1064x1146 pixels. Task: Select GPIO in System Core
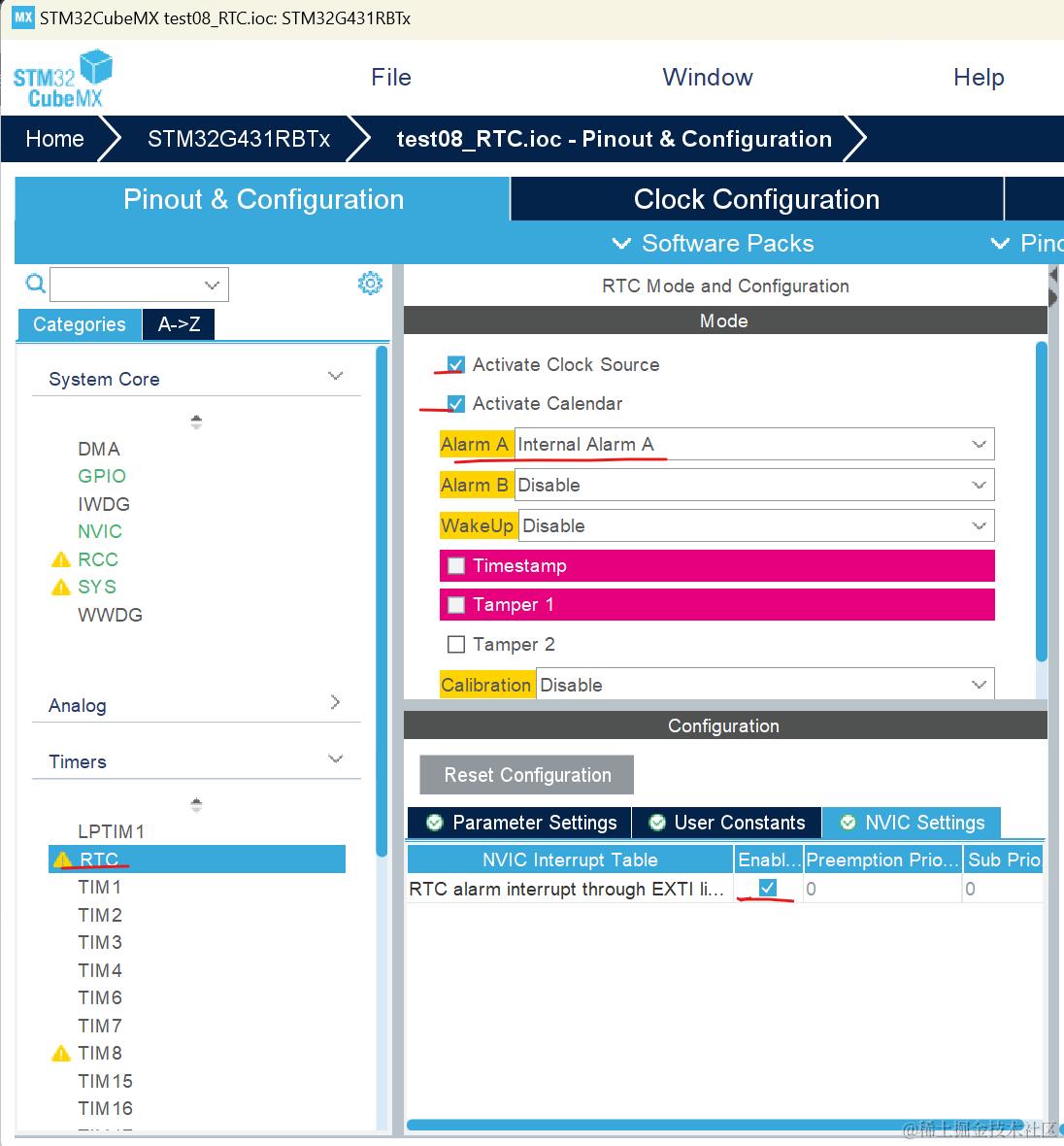102,476
